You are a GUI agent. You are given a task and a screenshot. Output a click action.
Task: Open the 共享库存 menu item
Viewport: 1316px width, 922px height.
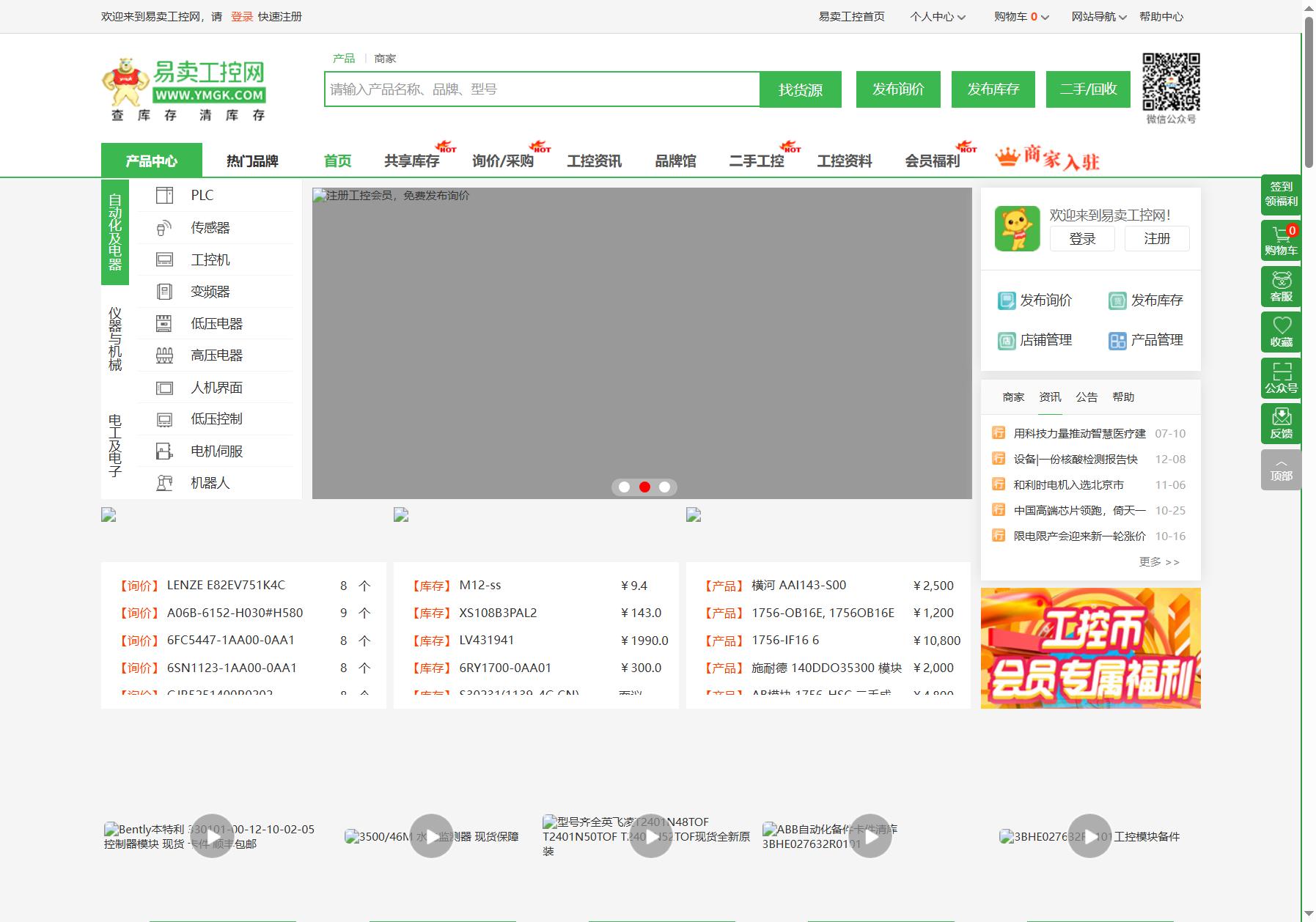click(412, 161)
